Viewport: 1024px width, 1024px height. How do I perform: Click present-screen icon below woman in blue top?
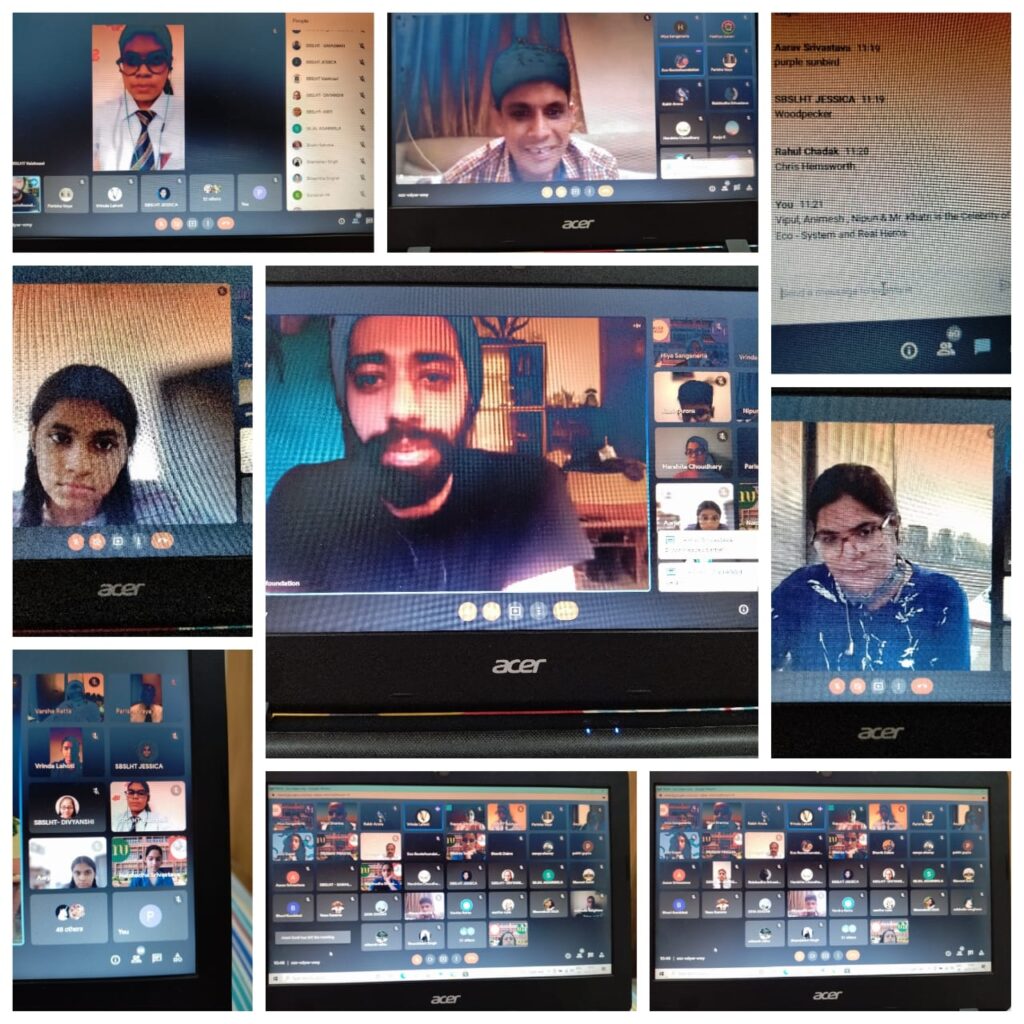(x=878, y=686)
